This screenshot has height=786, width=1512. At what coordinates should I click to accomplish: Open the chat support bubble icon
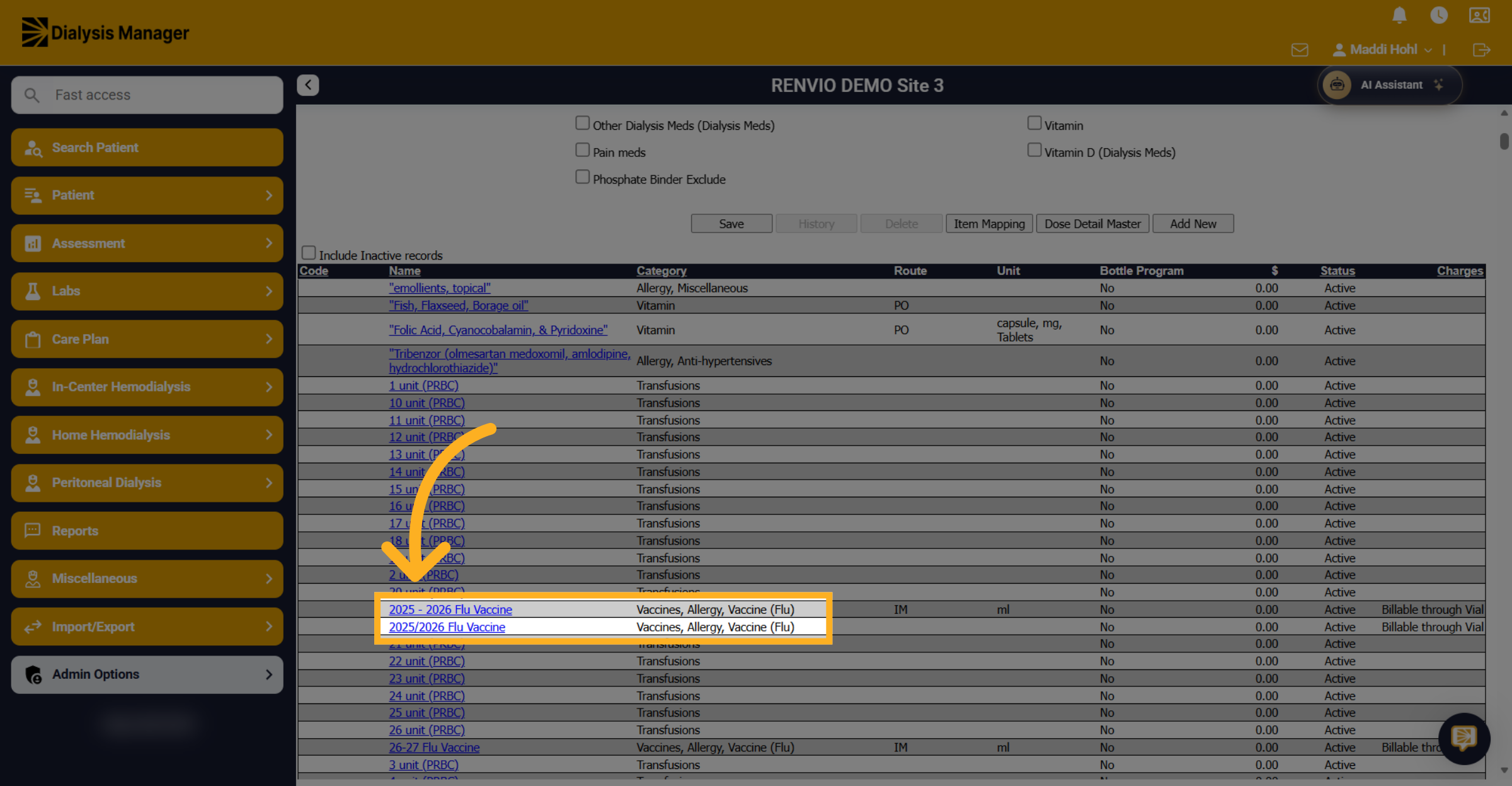[x=1463, y=738]
